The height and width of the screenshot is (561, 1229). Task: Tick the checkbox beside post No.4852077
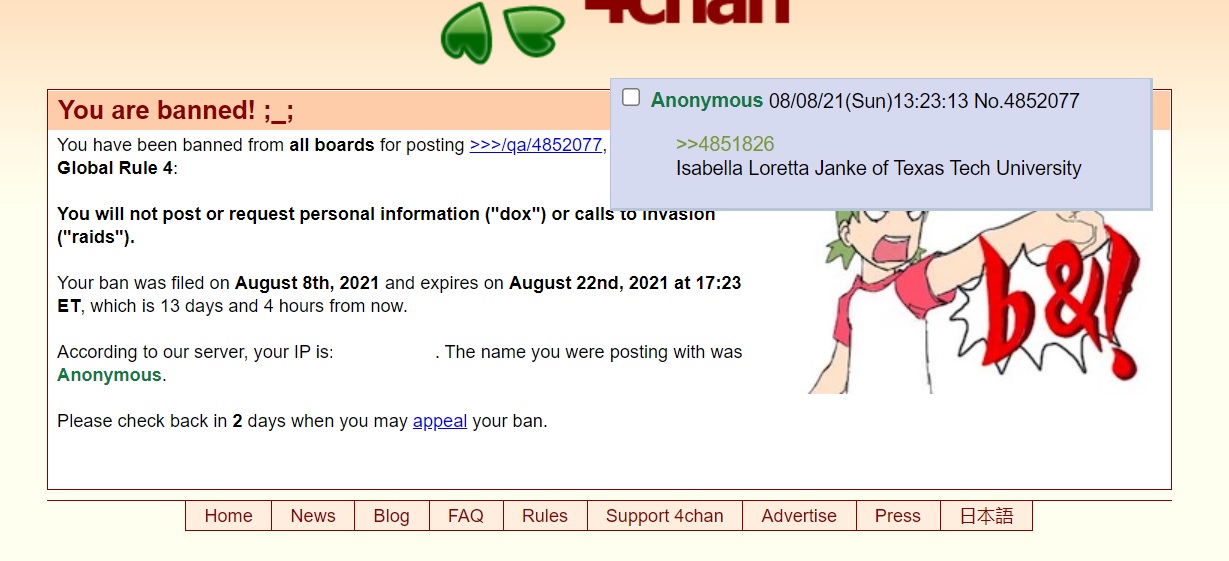coord(631,97)
